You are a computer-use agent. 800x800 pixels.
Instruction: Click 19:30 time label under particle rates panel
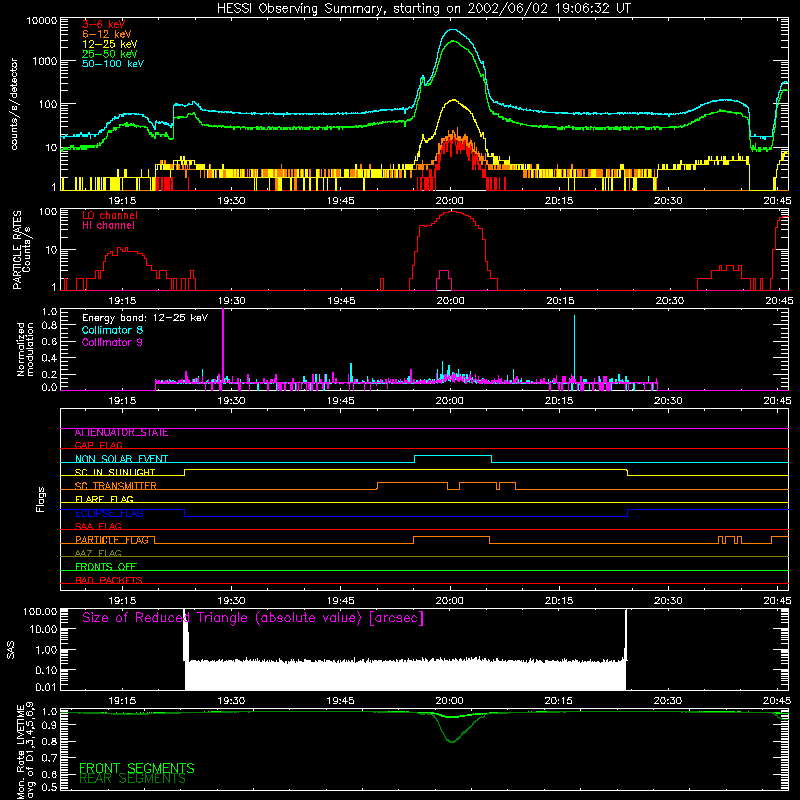pos(232,301)
